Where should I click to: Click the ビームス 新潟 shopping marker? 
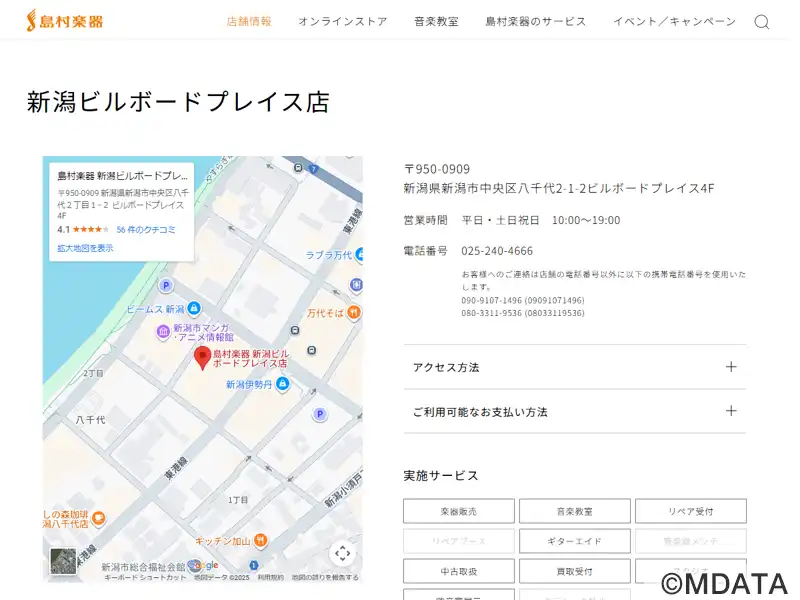coord(194,309)
